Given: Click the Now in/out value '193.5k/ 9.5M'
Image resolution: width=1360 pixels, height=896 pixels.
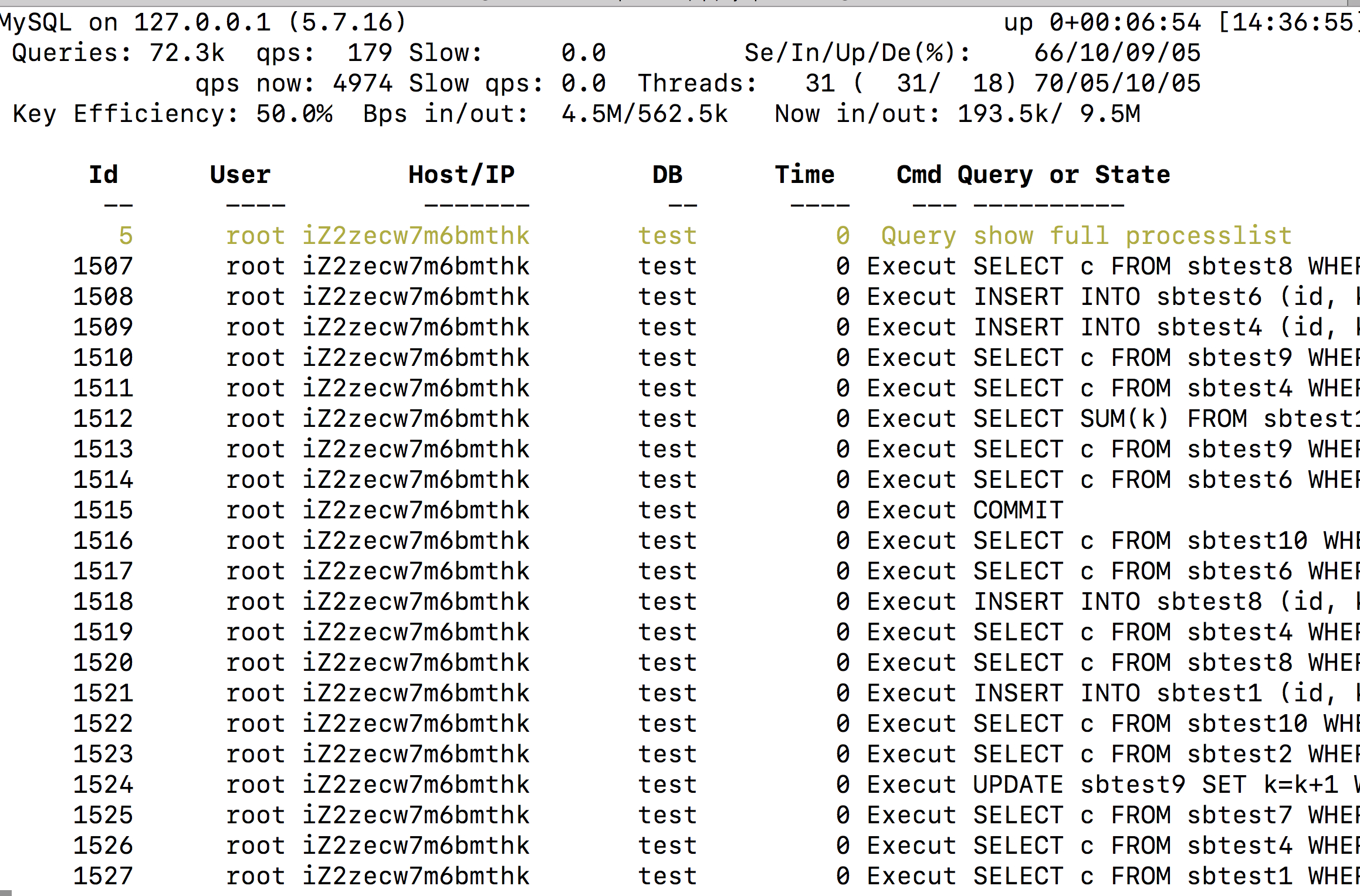Looking at the screenshot, I should (1049, 114).
